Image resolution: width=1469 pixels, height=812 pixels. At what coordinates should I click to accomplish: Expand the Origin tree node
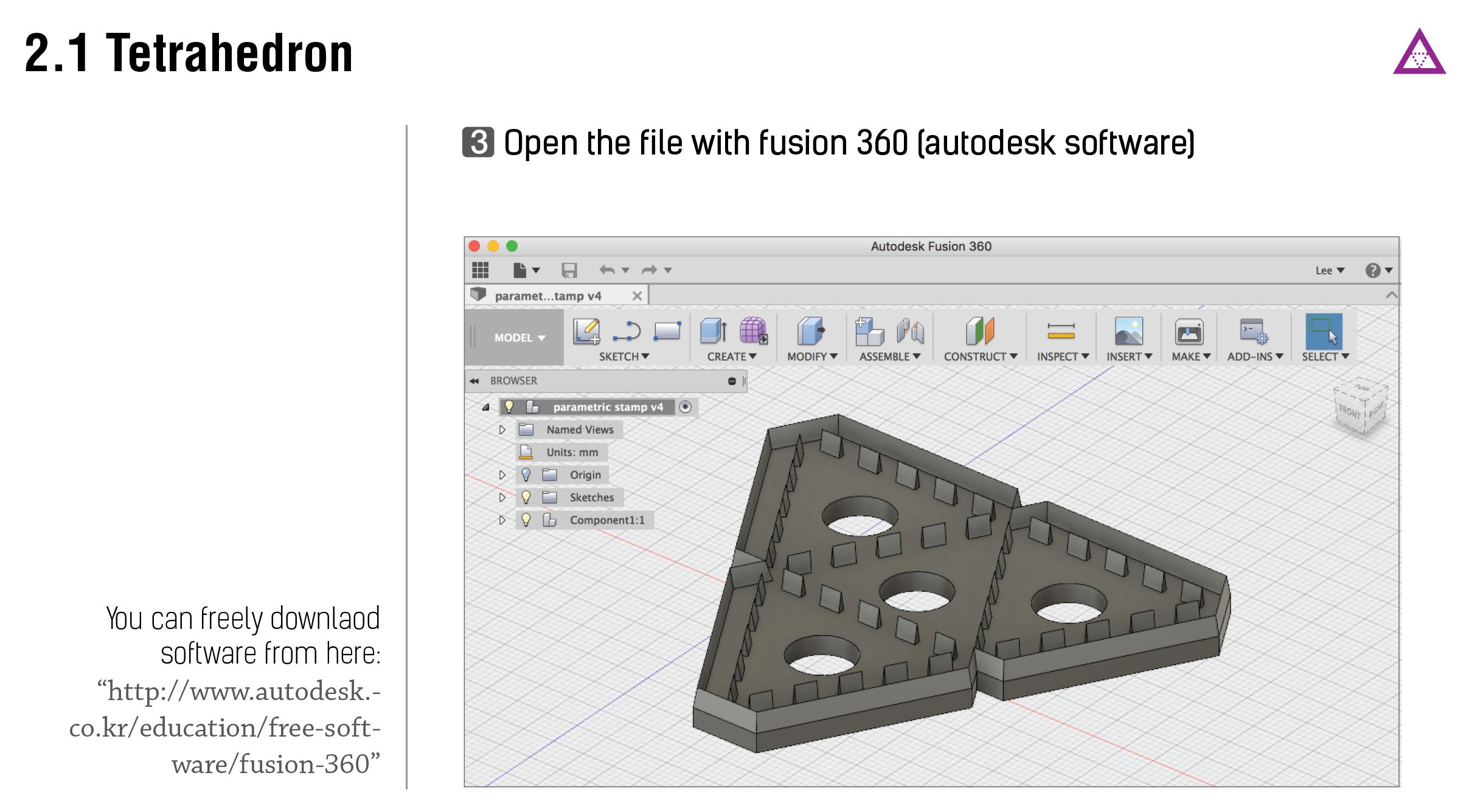502,474
